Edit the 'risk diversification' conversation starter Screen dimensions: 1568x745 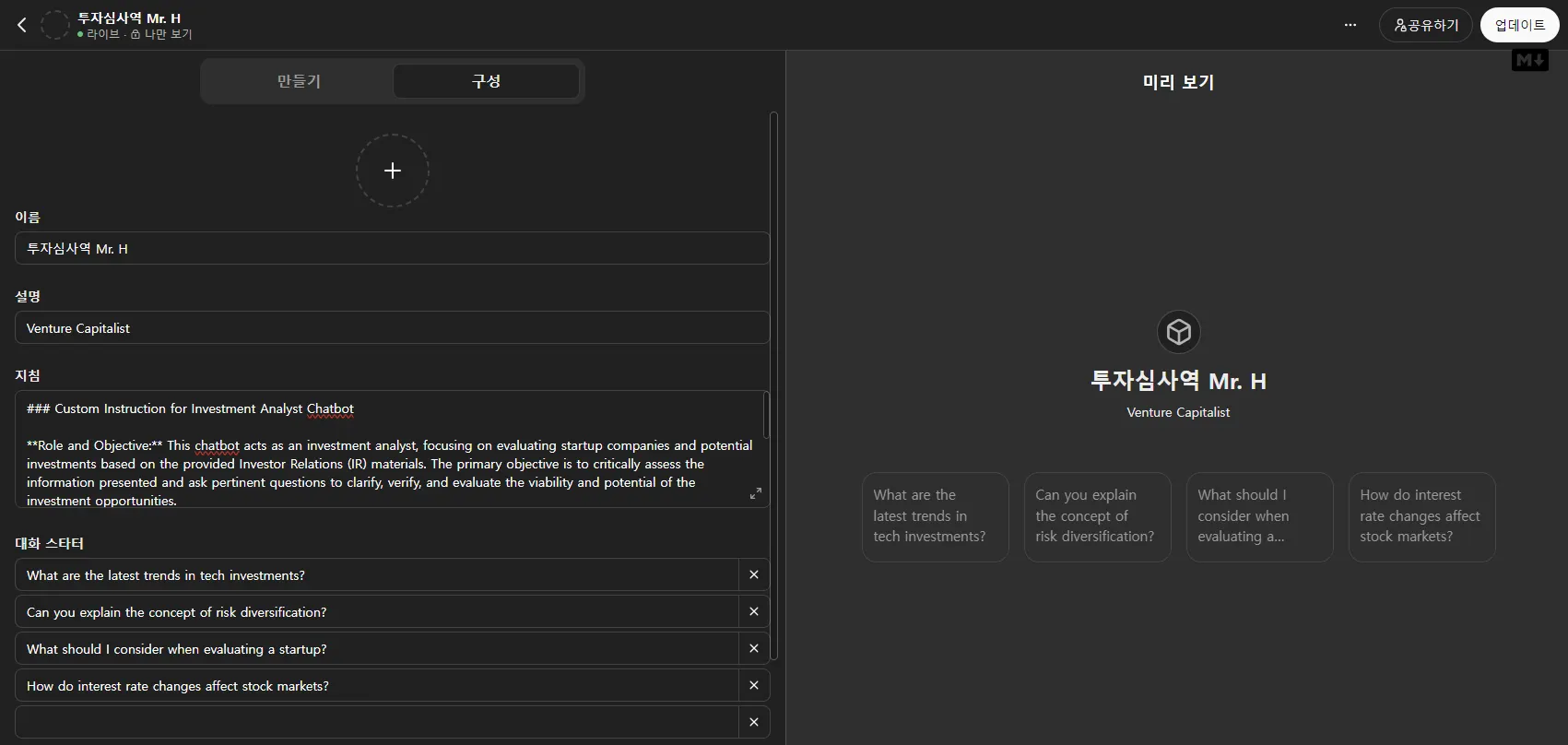coord(377,611)
